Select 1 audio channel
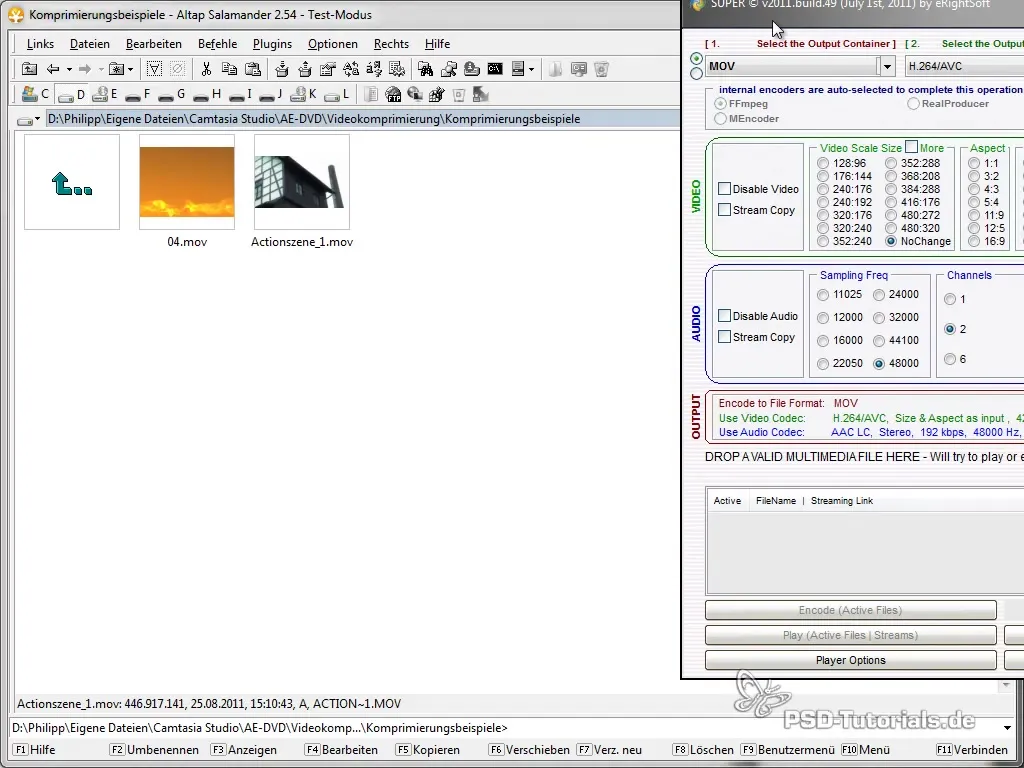Viewport: 1024px width, 768px height. pos(950,299)
